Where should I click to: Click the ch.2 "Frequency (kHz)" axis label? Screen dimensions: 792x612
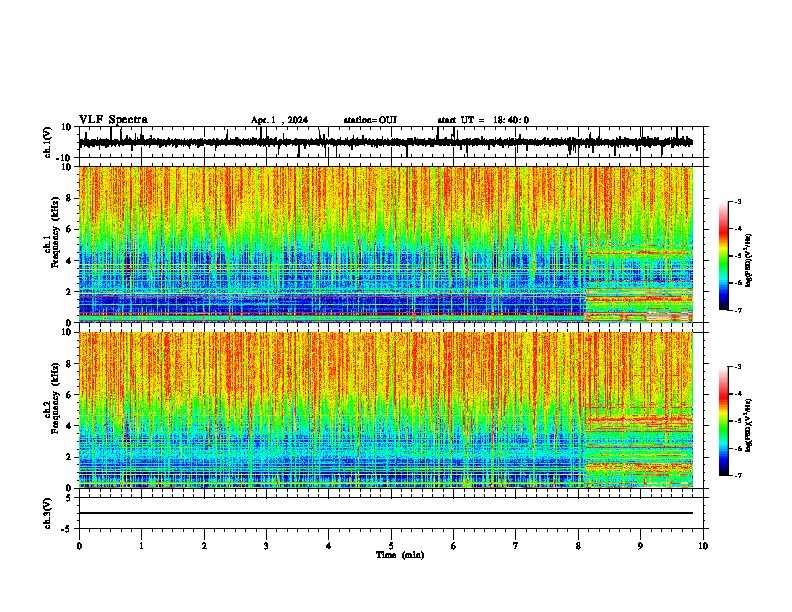pos(55,398)
